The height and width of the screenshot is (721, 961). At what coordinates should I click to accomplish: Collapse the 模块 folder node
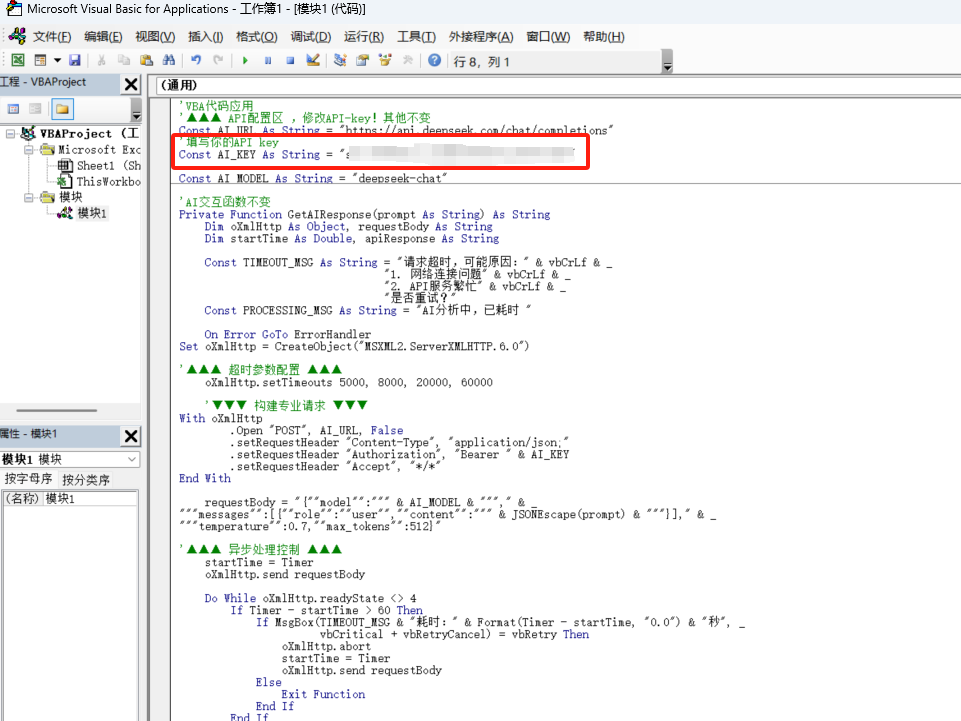29,197
